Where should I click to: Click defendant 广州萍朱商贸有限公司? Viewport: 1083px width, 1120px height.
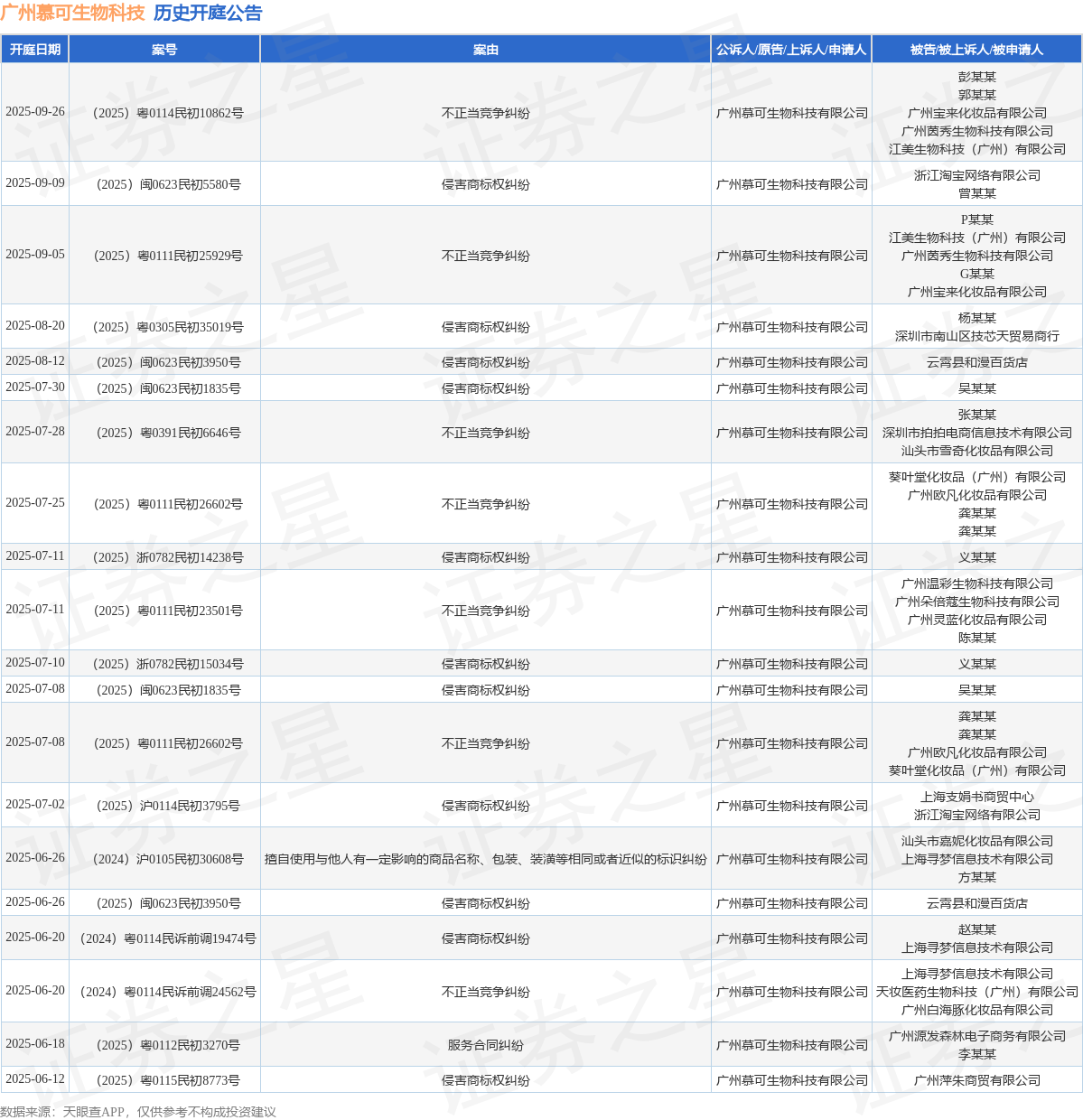coord(977,1080)
